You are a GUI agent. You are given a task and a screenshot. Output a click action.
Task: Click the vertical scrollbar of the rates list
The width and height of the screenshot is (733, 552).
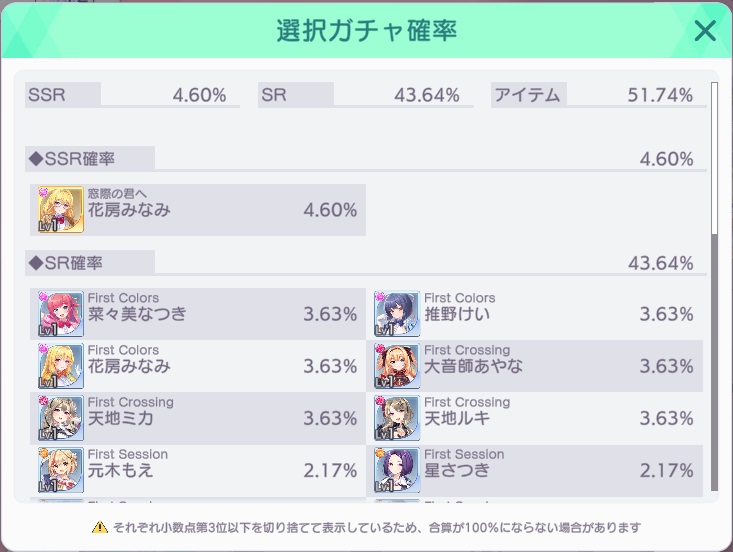point(714,287)
